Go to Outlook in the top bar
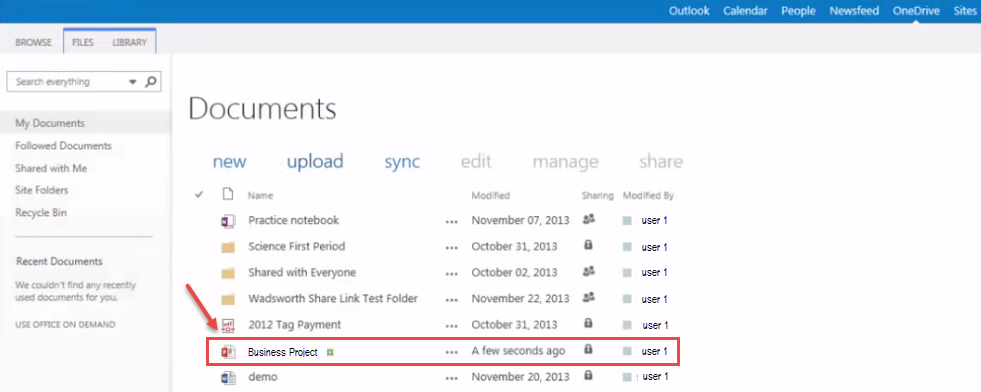The width and height of the screenshot is (981, 392). coord(689,11)
